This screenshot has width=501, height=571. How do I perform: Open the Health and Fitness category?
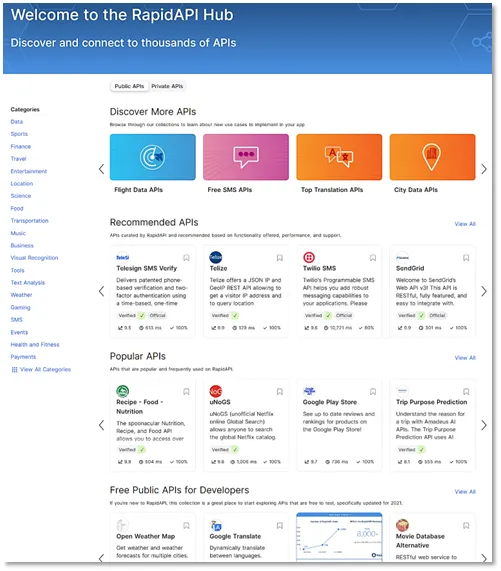coord(35,344)
